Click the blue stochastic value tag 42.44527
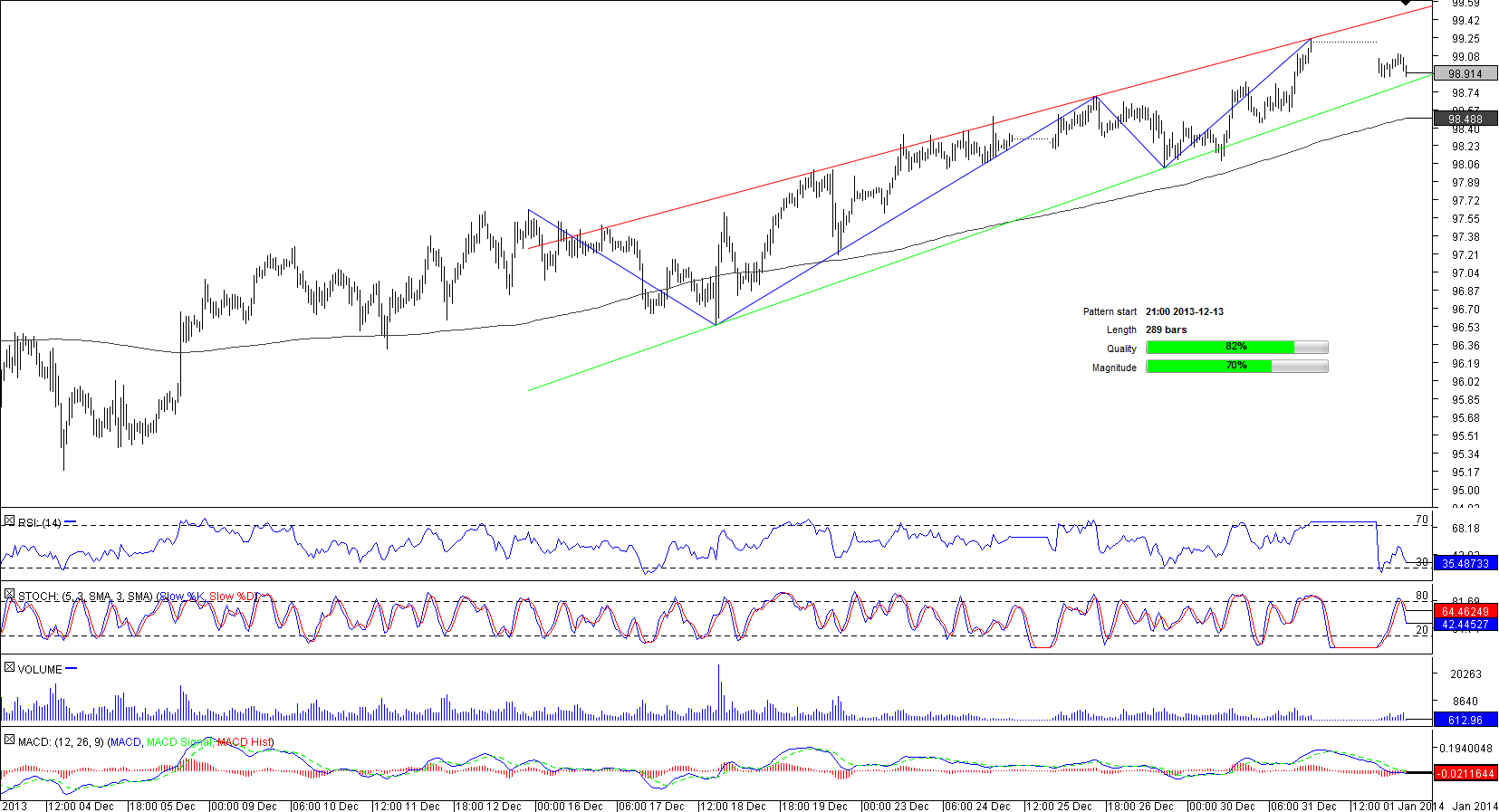This screenshot has height=812, width=1499. [1465, 625]
